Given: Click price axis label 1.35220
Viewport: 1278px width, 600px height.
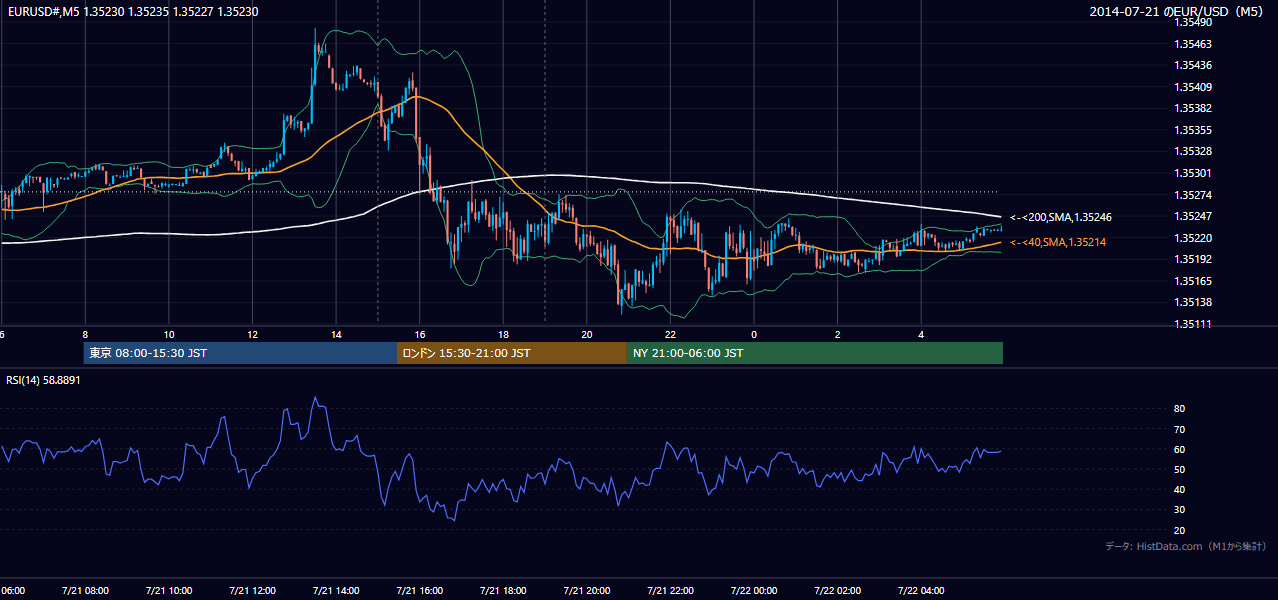Looking at the screenshot, I should (x=1193, y=238).
